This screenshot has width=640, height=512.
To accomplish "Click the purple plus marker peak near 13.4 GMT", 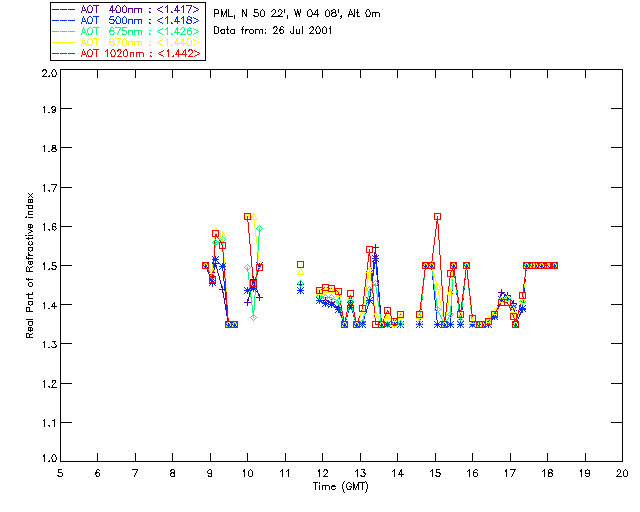I will point(376,248).
